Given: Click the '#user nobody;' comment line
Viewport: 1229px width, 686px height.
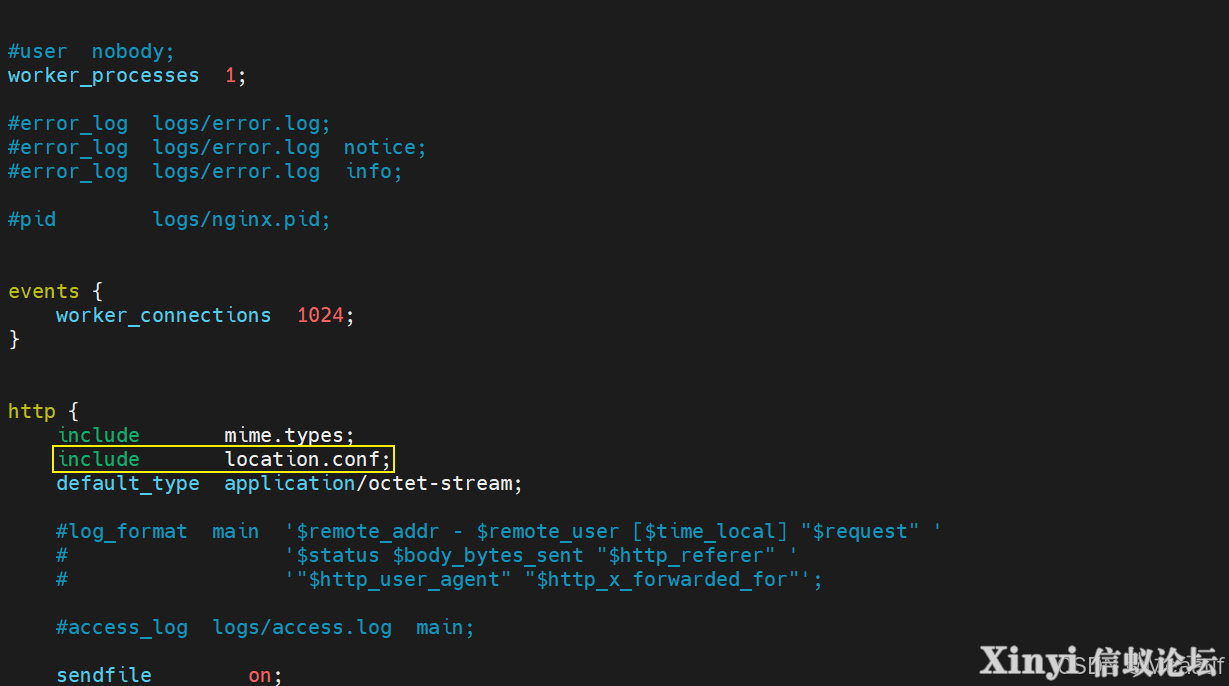Looking at the screenshot, I should [x=91, y=51].
